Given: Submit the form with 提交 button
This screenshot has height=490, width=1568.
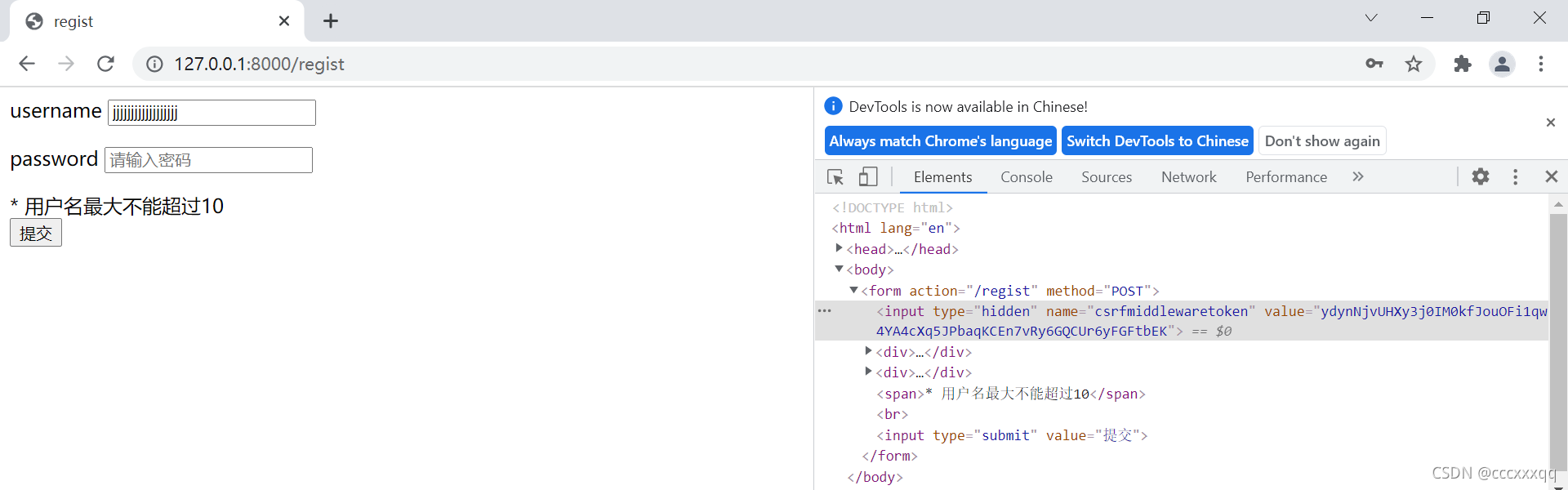Looking at the screenshot, I should pyautogui.click(x=36, y=233).
